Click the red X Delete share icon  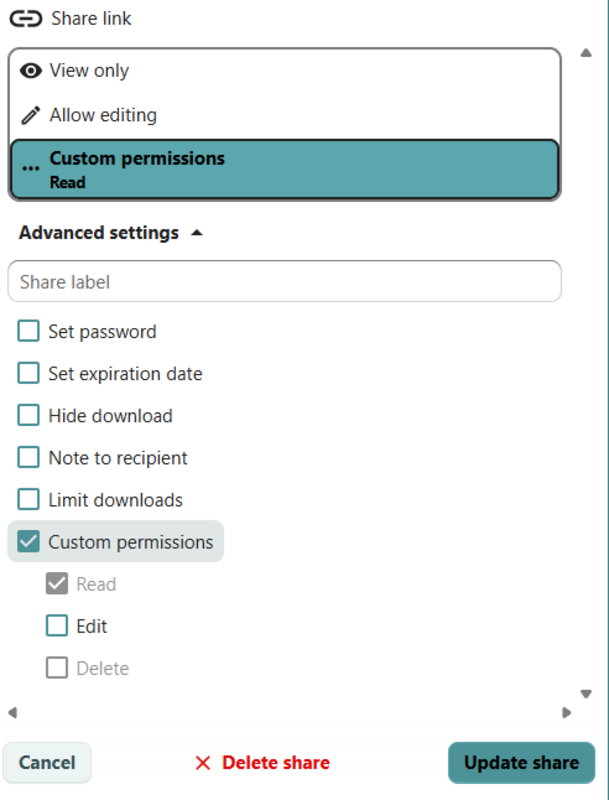tap(203, 763)
